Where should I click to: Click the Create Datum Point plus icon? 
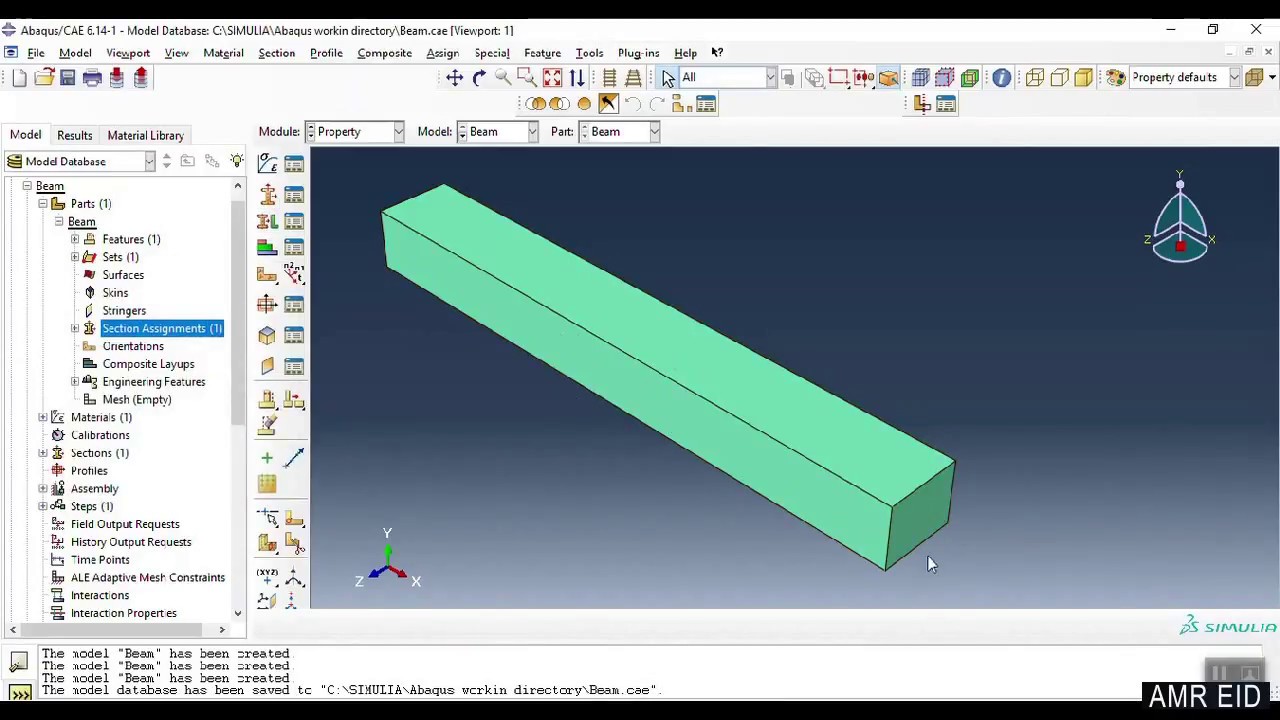[267, 458]
